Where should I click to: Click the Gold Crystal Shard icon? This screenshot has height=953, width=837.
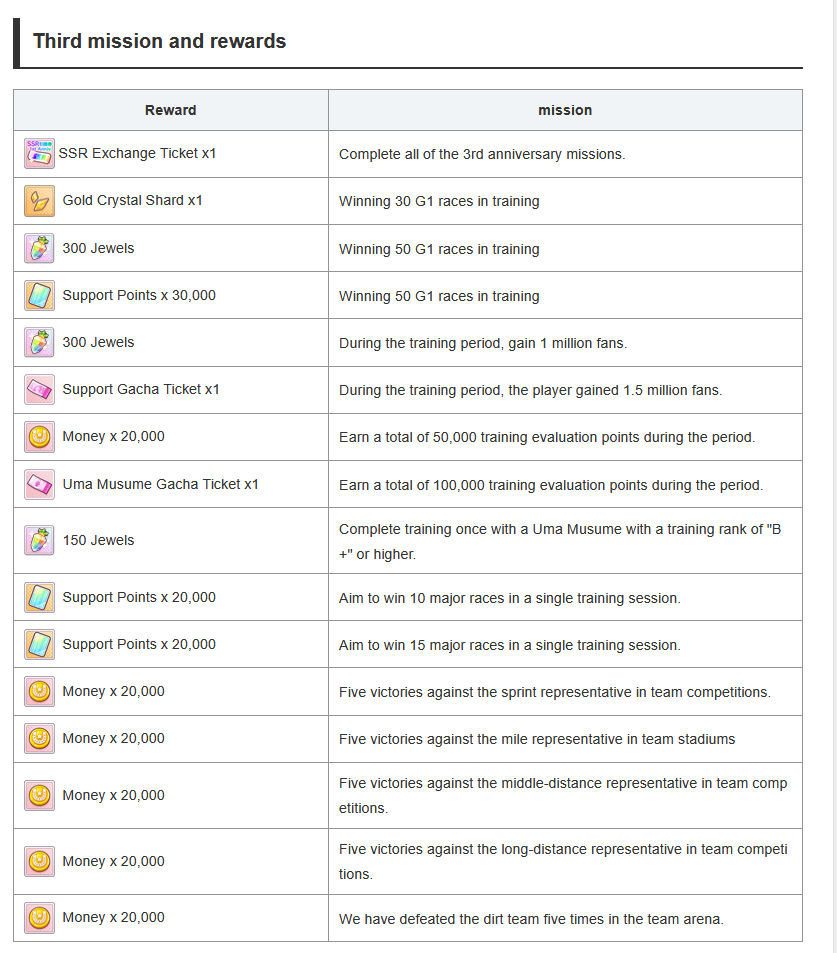(40, 201)
